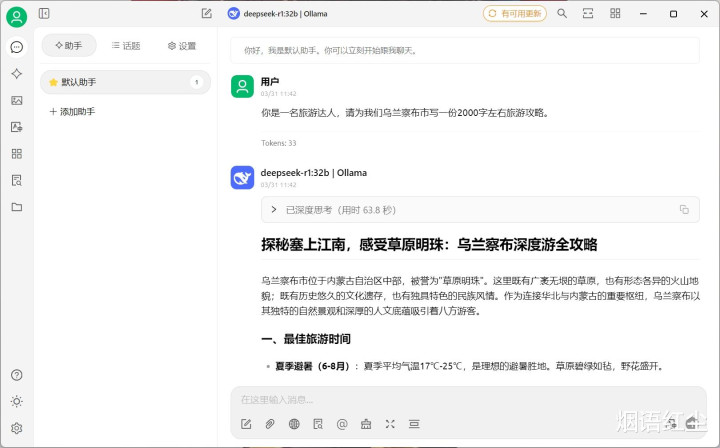The width and height of the screenshot is (720, 448).
Task: Mention a model with @ icon
Action: (342, 424)
